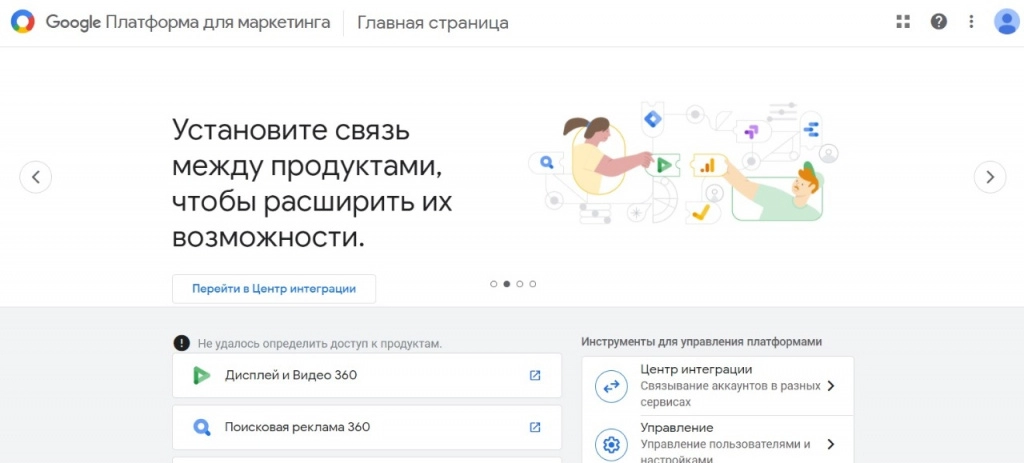
Task: Show the previous carousel slide
Action: 36,177
